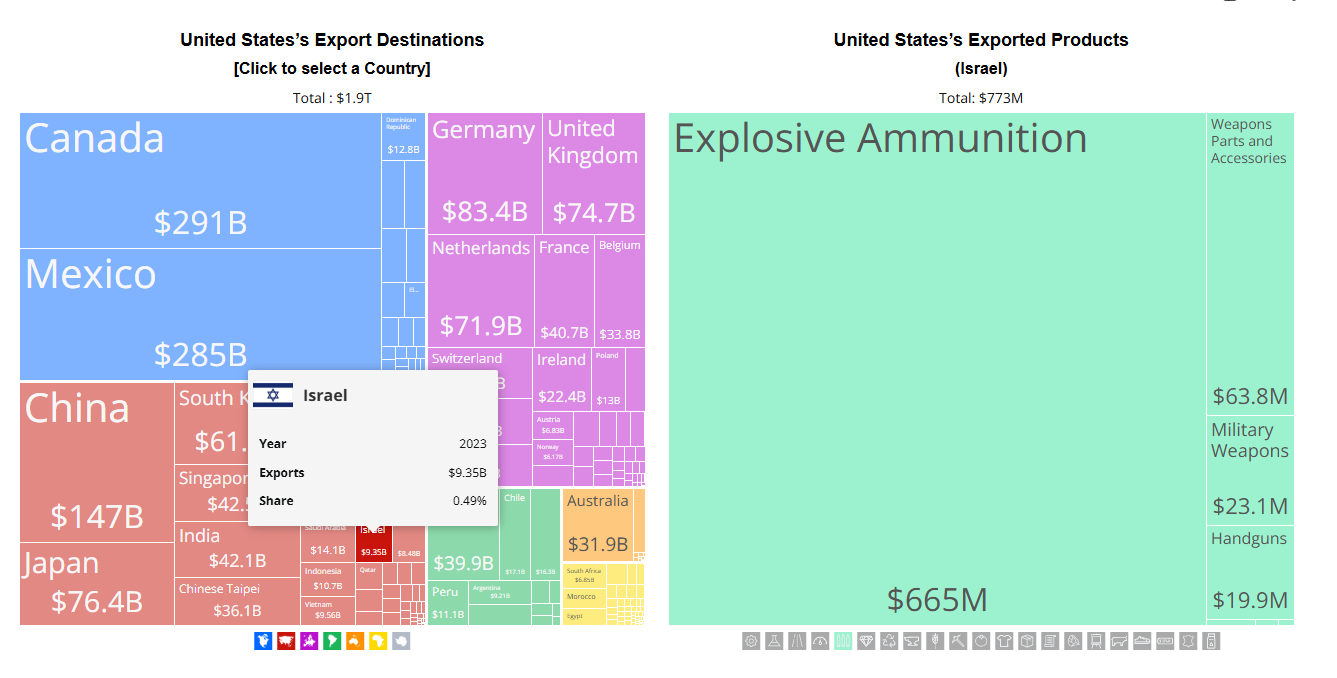Click the yellow Africa continent icon
This screenshot has width=1337, height=678.
pos(378,641)
